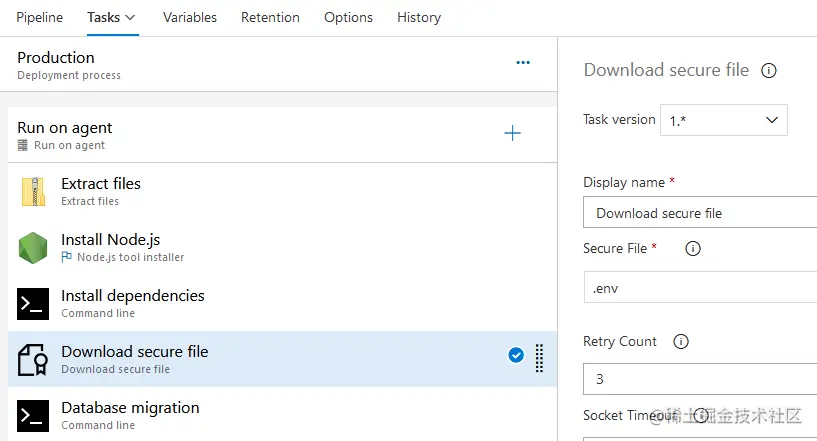Switch to the Variables tab
Image resolution: width=817 pixels, height=441 pixels.
click(190, 17)
